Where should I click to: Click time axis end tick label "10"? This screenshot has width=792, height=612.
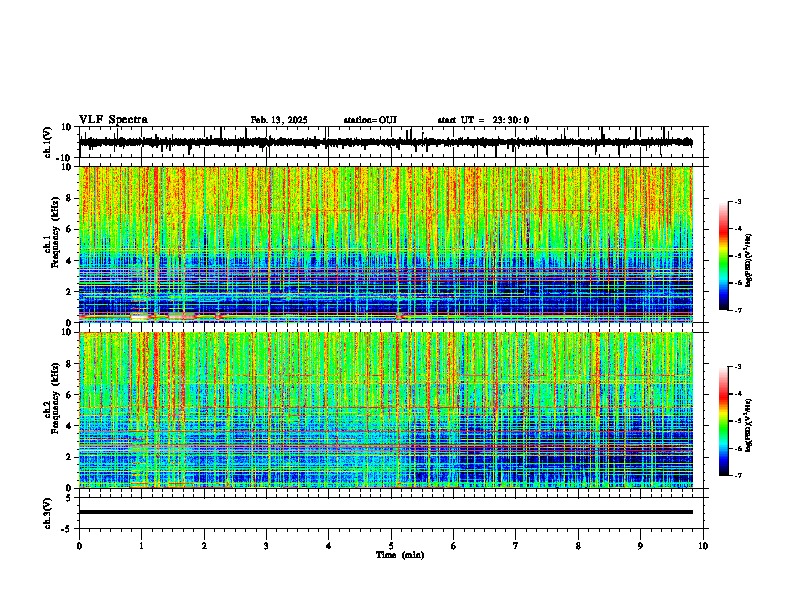(x=703, y=546)
